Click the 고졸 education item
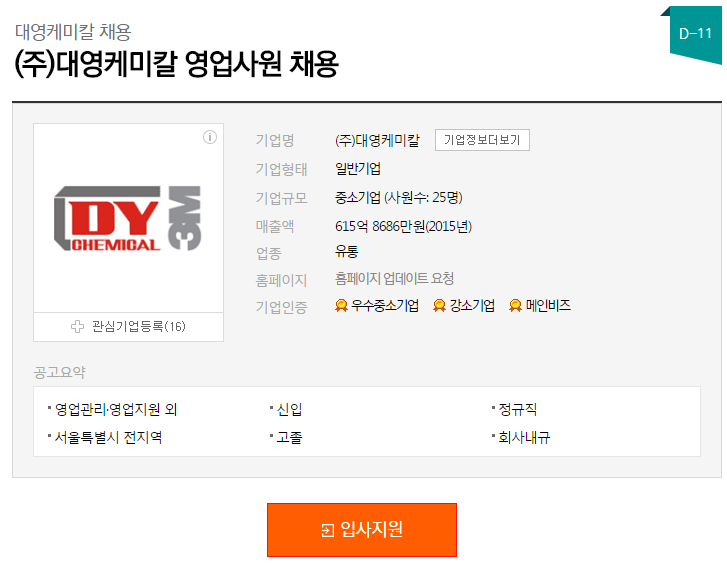 pos(289,437)
